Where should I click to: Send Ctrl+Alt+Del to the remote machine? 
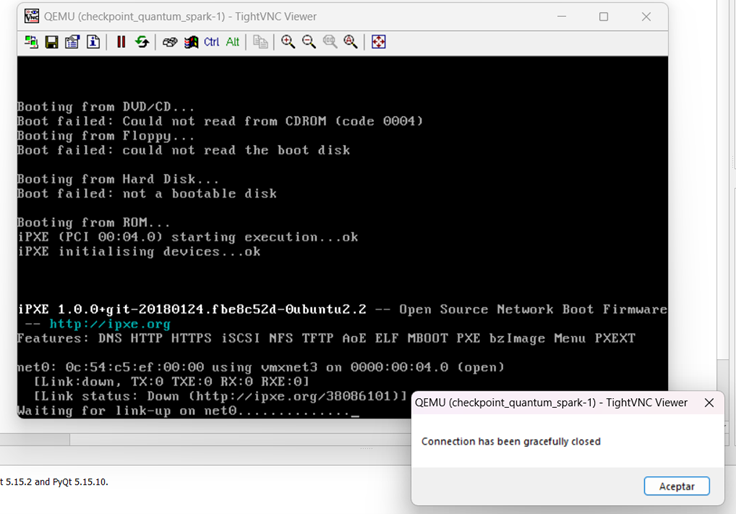pyautogui.click(x=169, y=42)
